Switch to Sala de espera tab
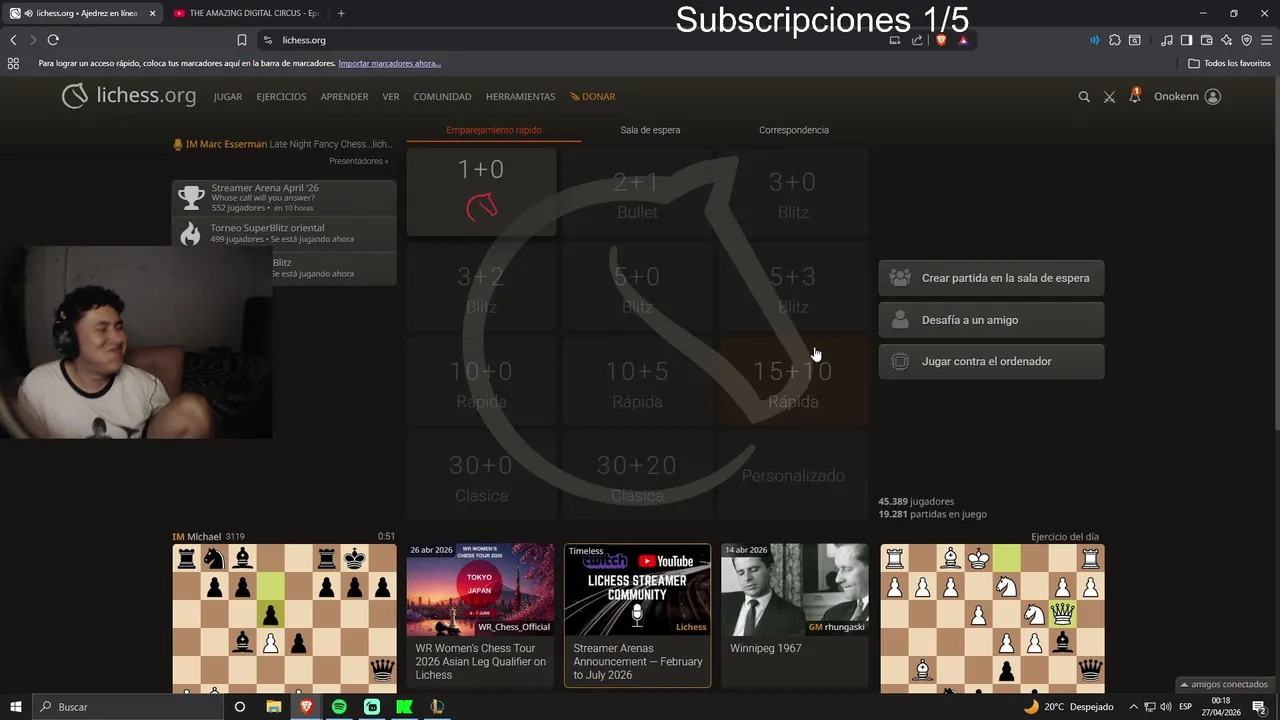 pos(650,130)
